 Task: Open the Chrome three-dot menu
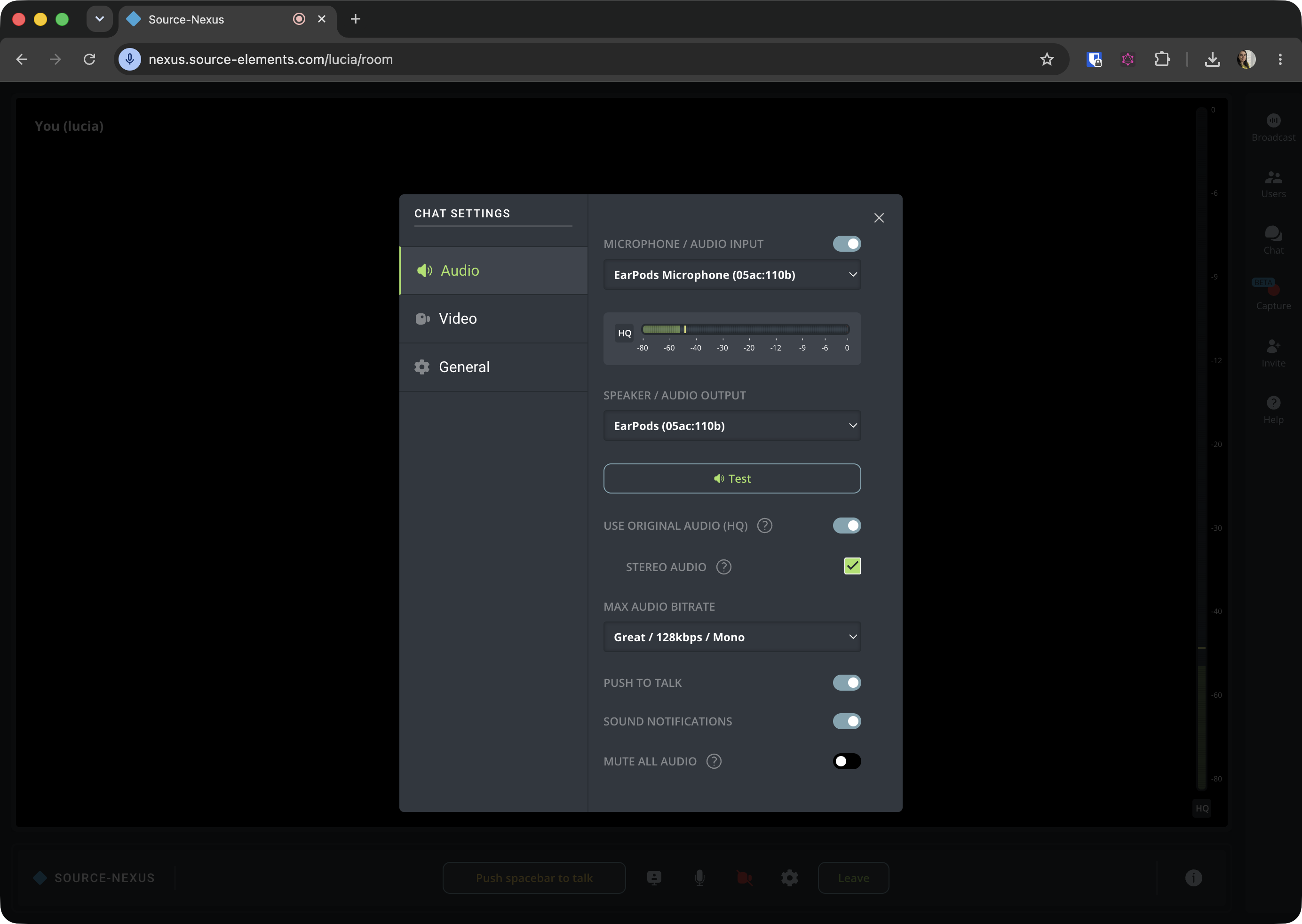click(1280, 59)
